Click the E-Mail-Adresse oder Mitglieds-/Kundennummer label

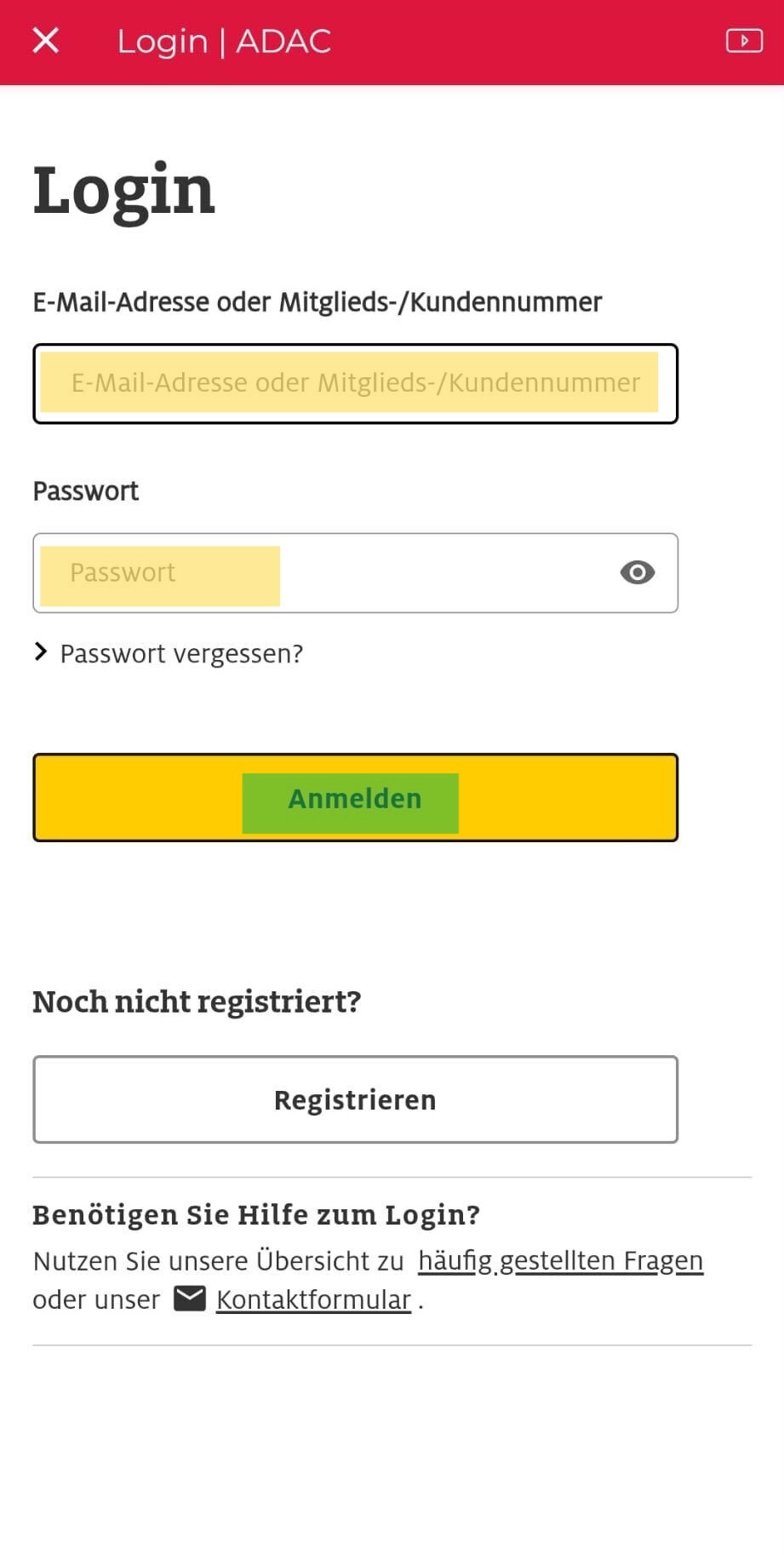(317, 302)
